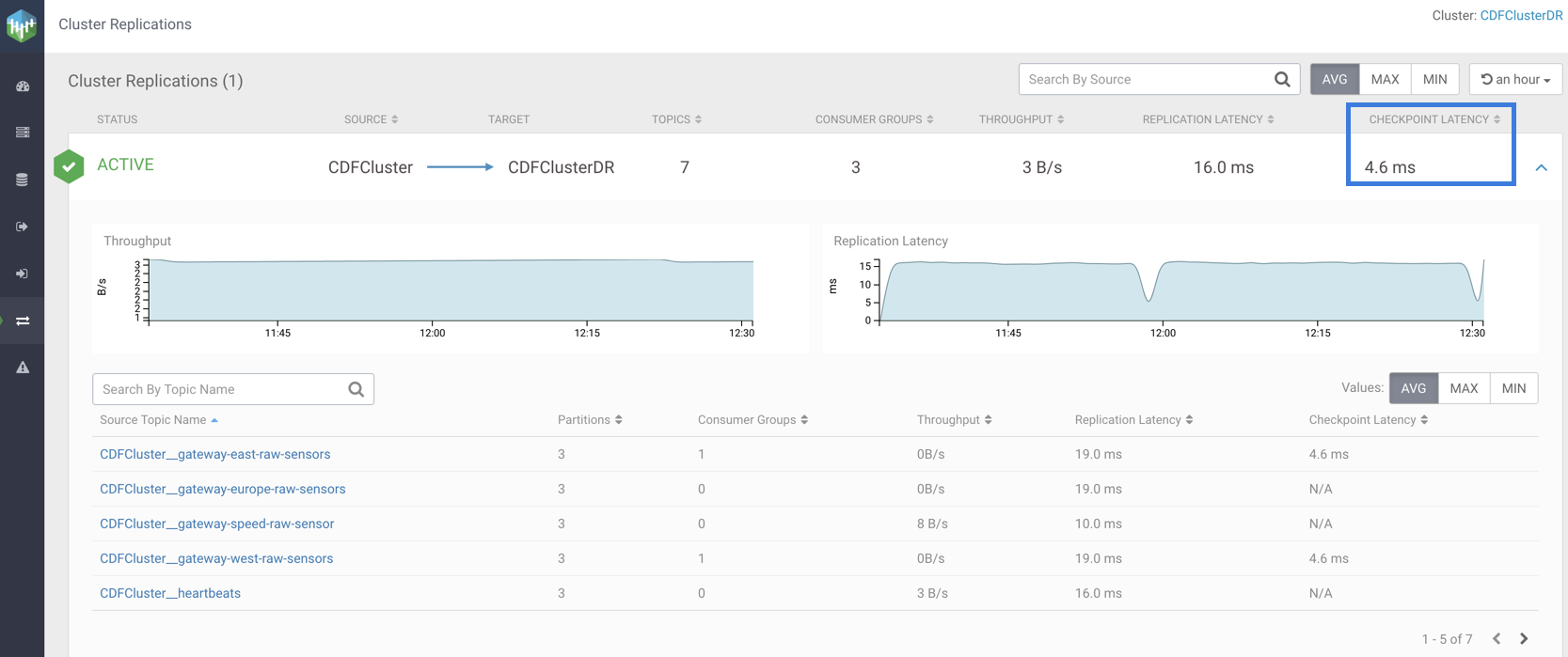Screen dimensions: 1568x657
Task: Sort replications by Throughput header
Action: point(1021,119)
